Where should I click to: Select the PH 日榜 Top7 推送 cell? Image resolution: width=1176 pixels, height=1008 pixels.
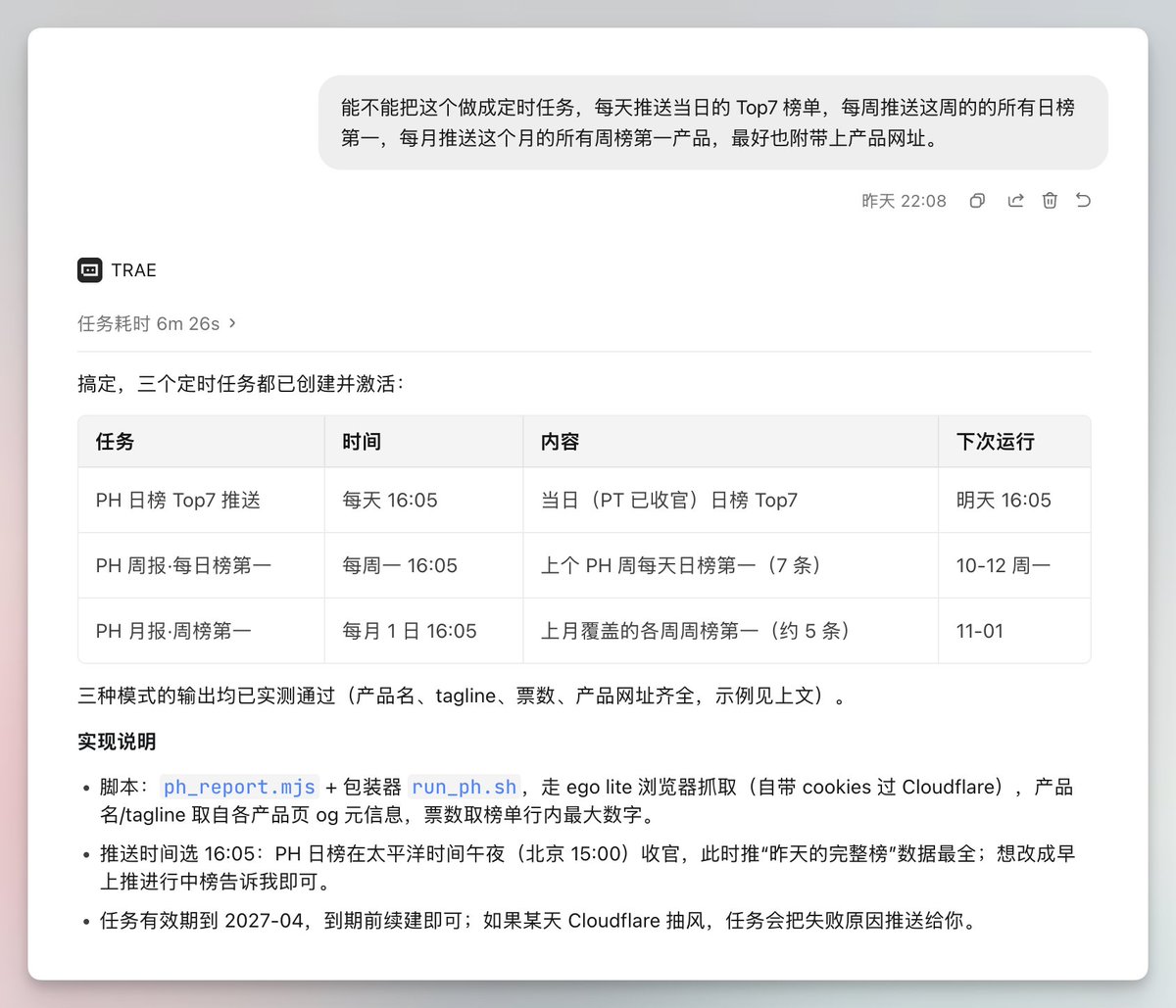[x=202, y=501]
